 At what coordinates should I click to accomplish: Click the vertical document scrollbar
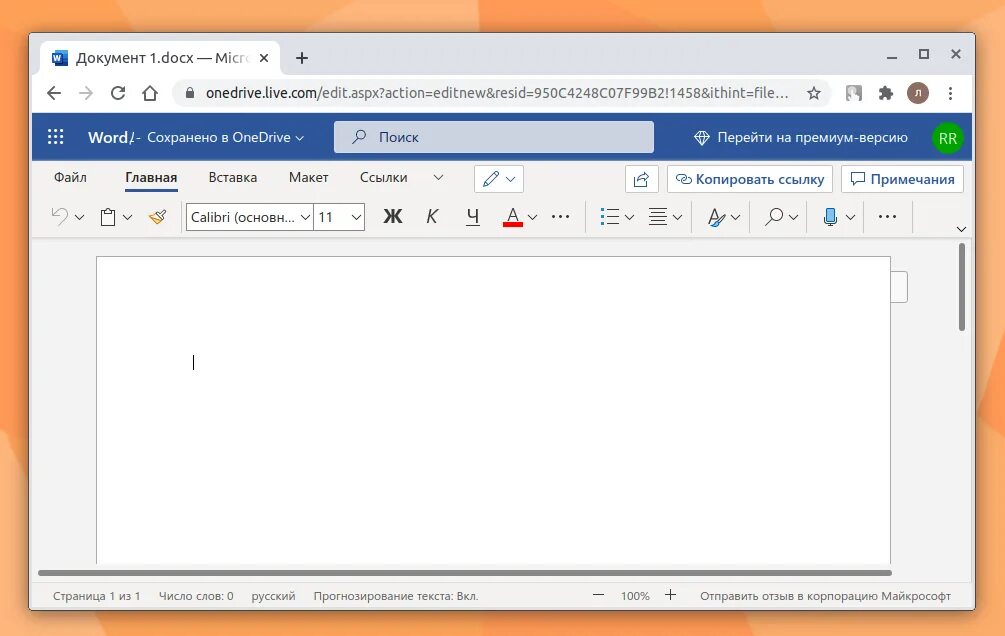961,287
